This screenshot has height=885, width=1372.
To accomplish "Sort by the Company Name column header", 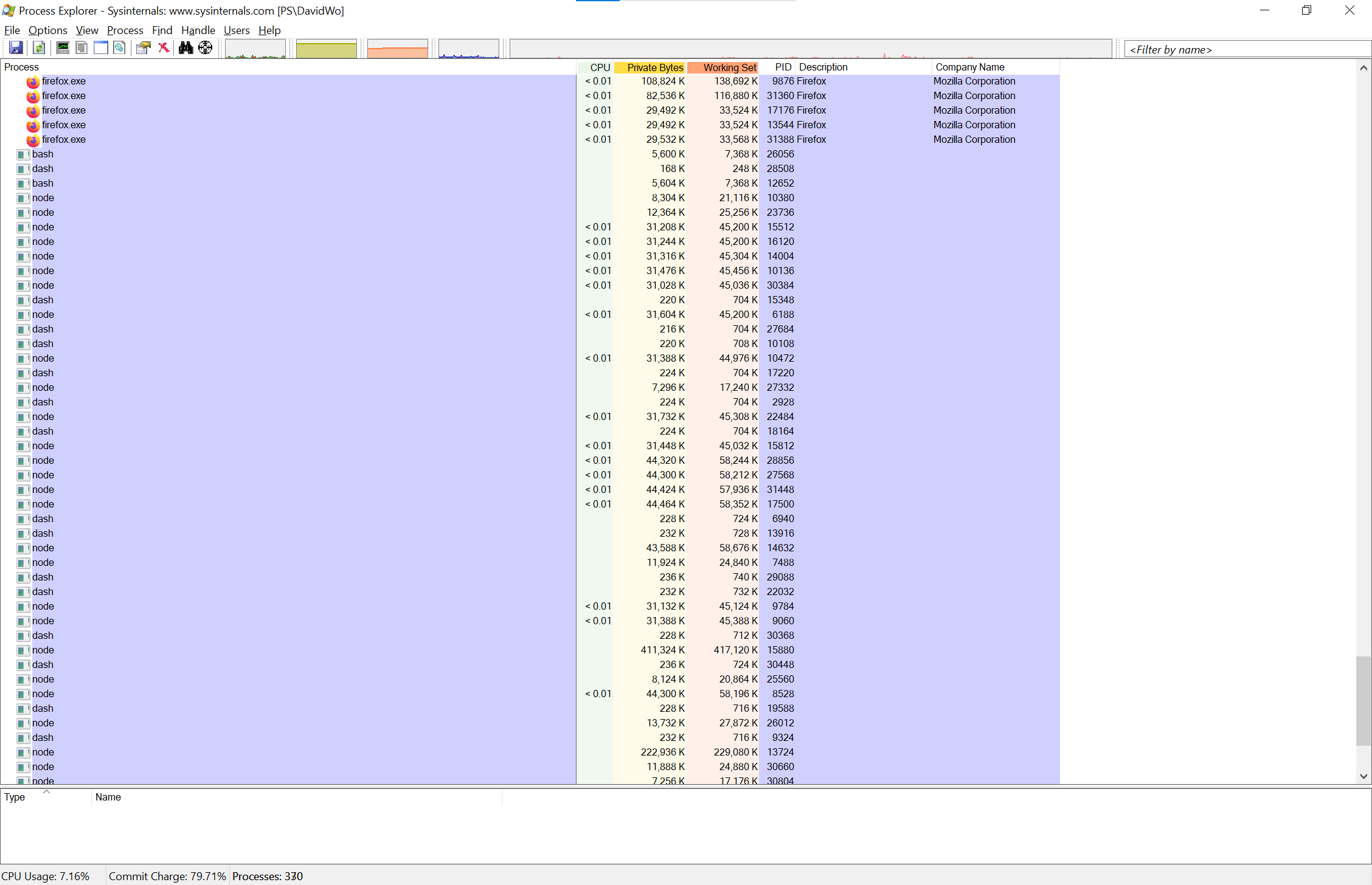I will tap(996, 67).
